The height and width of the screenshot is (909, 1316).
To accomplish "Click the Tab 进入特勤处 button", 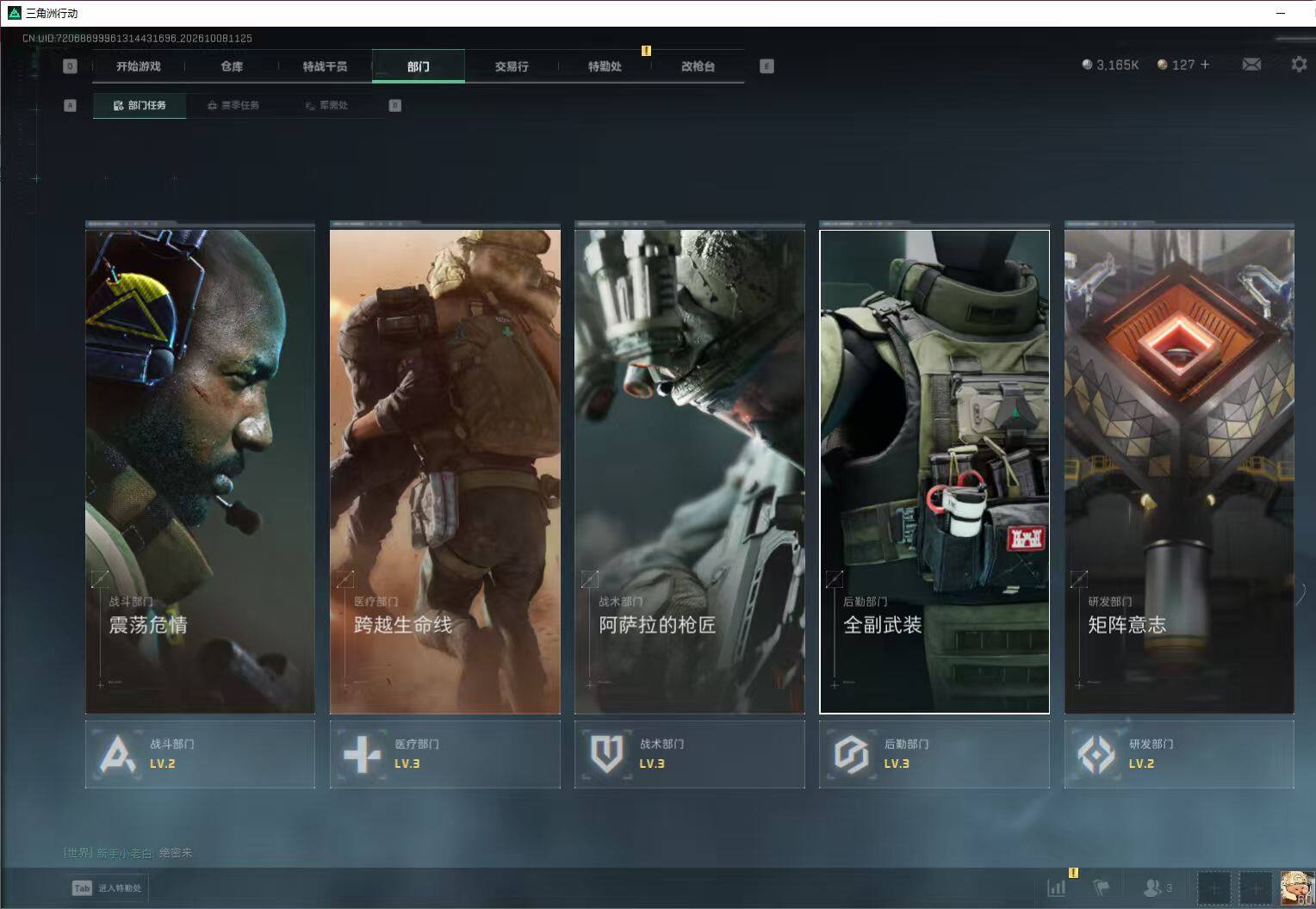I will 108,888.
